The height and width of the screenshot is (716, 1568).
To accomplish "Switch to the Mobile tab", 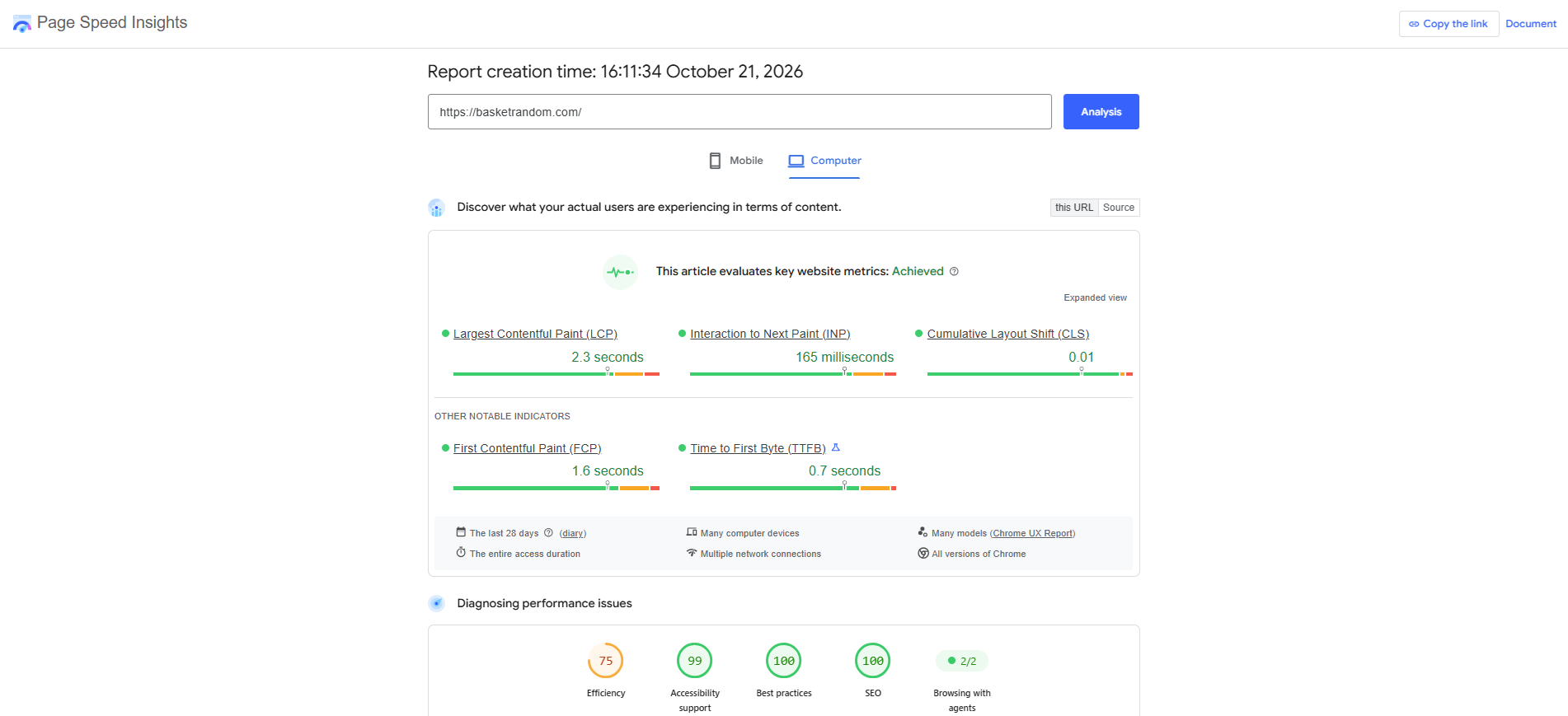I will pos(736,161).
